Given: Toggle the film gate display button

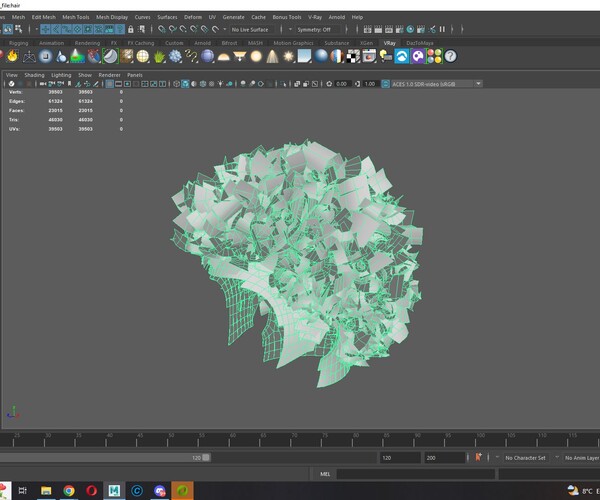Looking at the screenshot, I should click(x=118, y=84).
